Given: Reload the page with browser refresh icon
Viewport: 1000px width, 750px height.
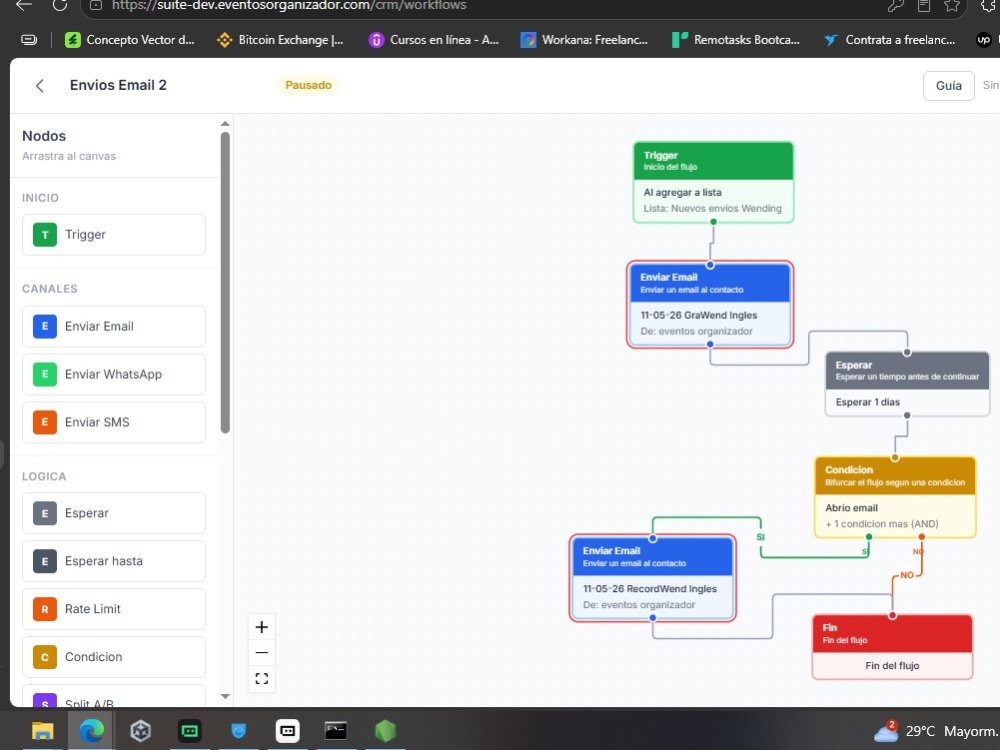Looking at the screenshot, I should pos(60,5).
